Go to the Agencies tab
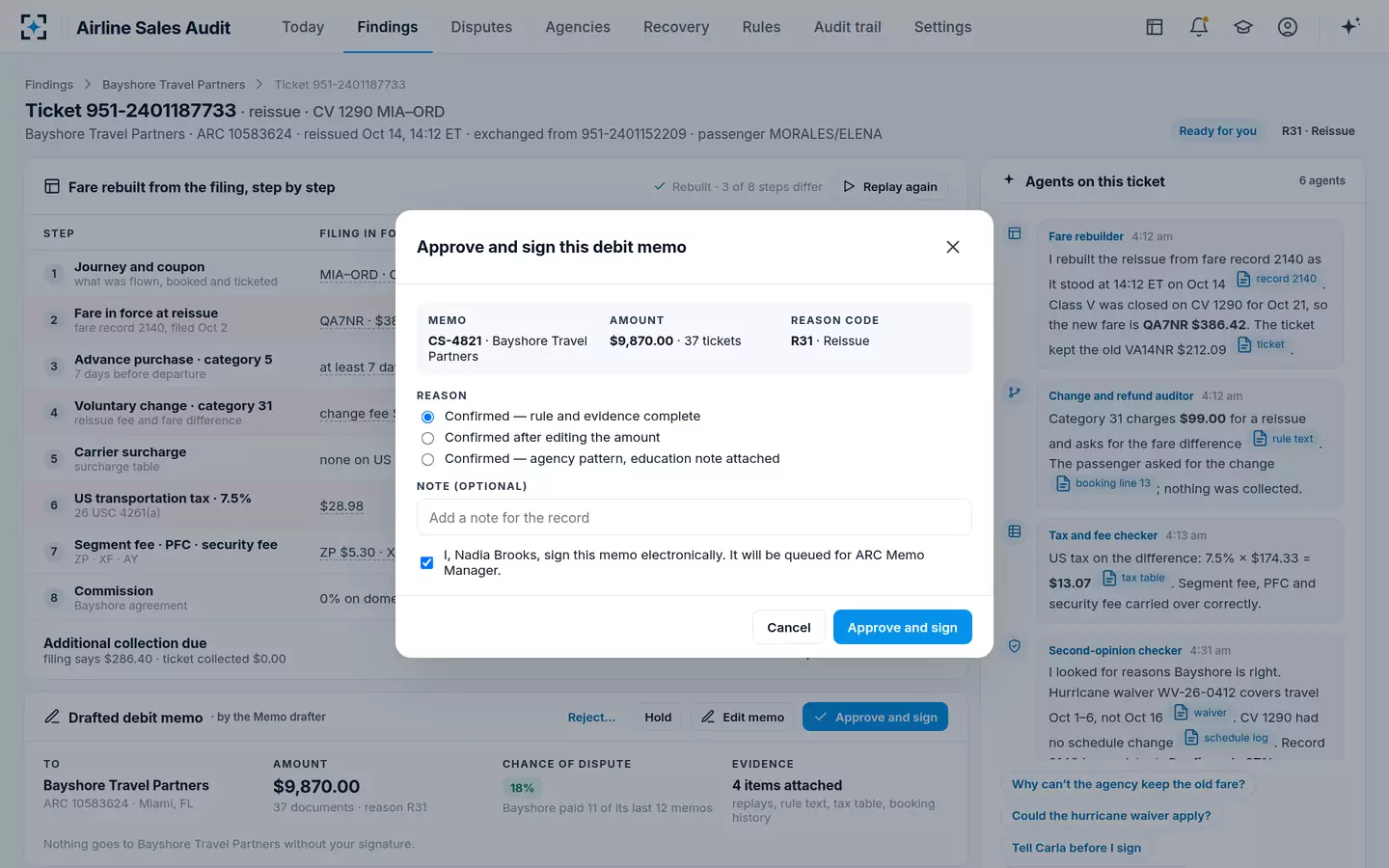The width and height of the screenshot is (1389, 868). click(578, 27)
